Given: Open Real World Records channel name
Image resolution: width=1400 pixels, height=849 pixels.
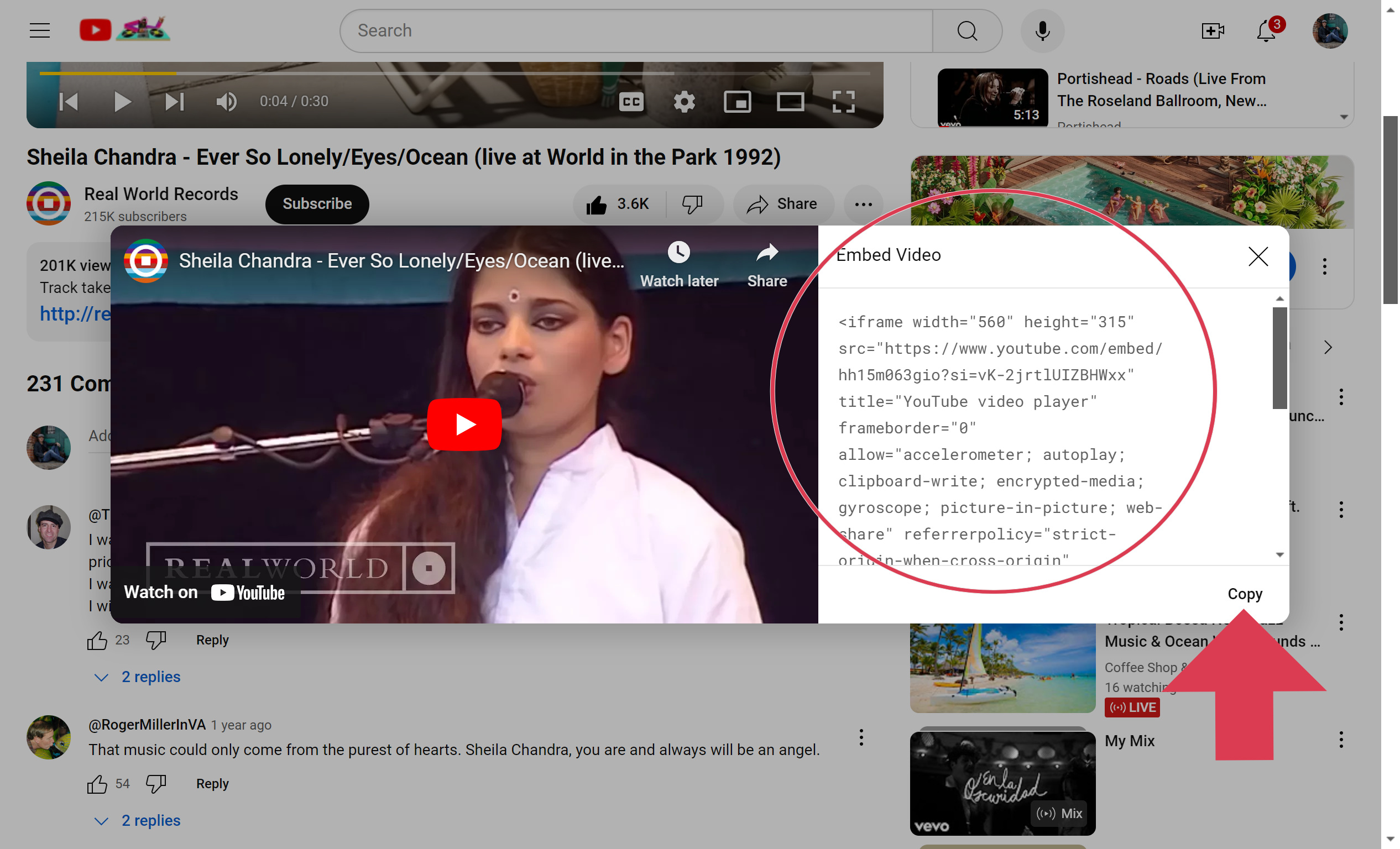Looking at the screenshot, I should tap(161, 194).
